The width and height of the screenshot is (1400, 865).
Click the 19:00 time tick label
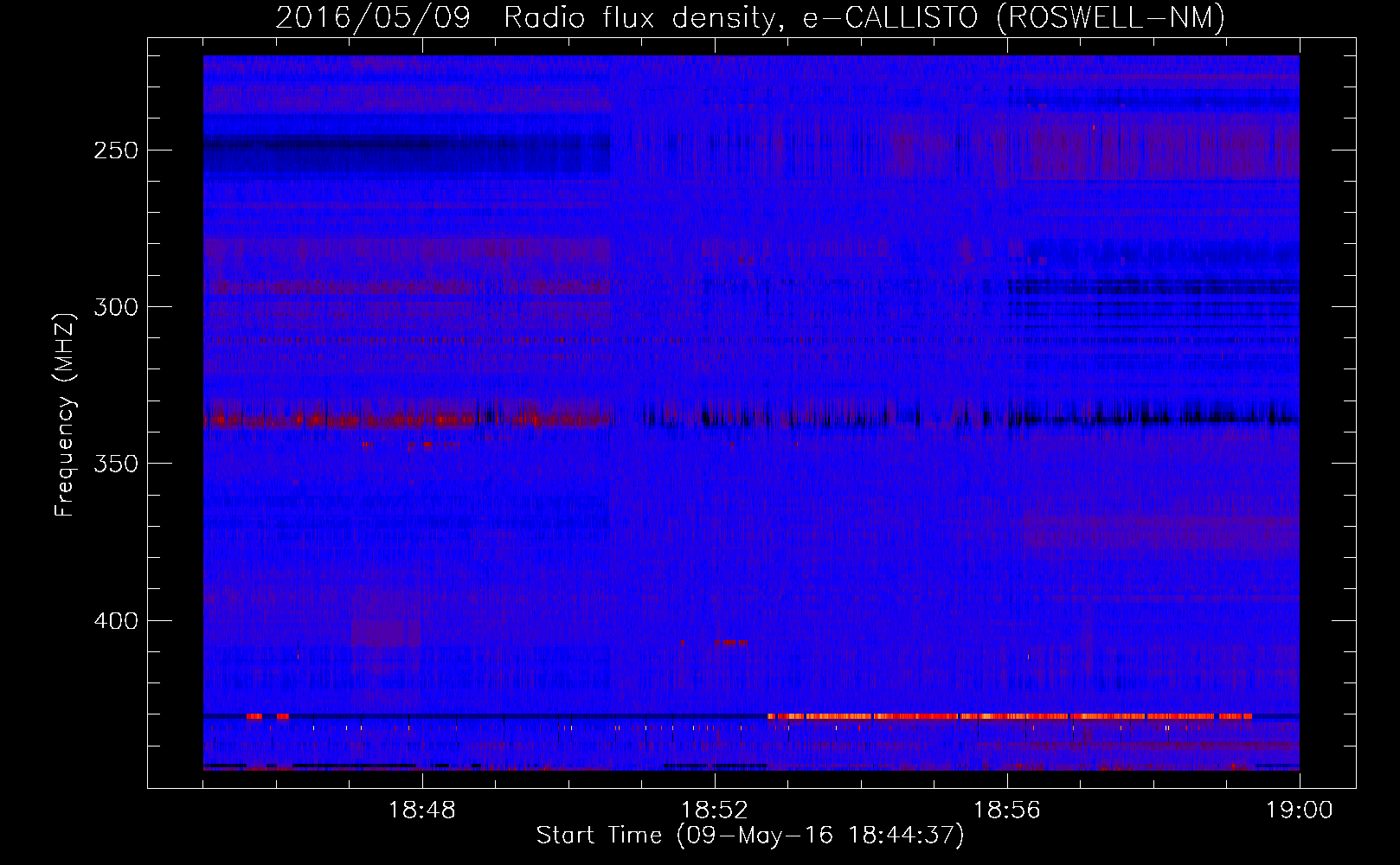point(1300,811)
